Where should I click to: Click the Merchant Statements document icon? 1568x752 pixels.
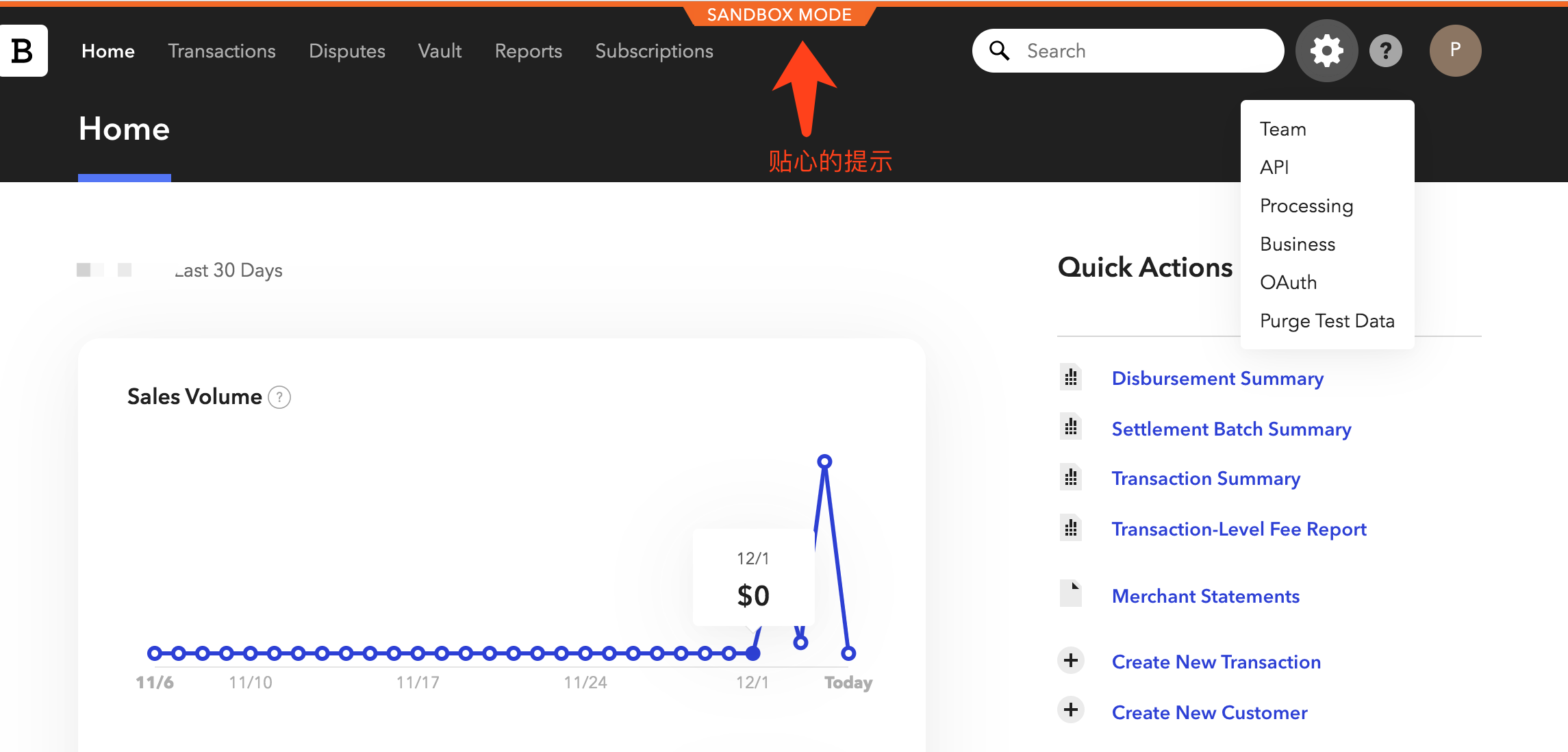[1071, 594]
